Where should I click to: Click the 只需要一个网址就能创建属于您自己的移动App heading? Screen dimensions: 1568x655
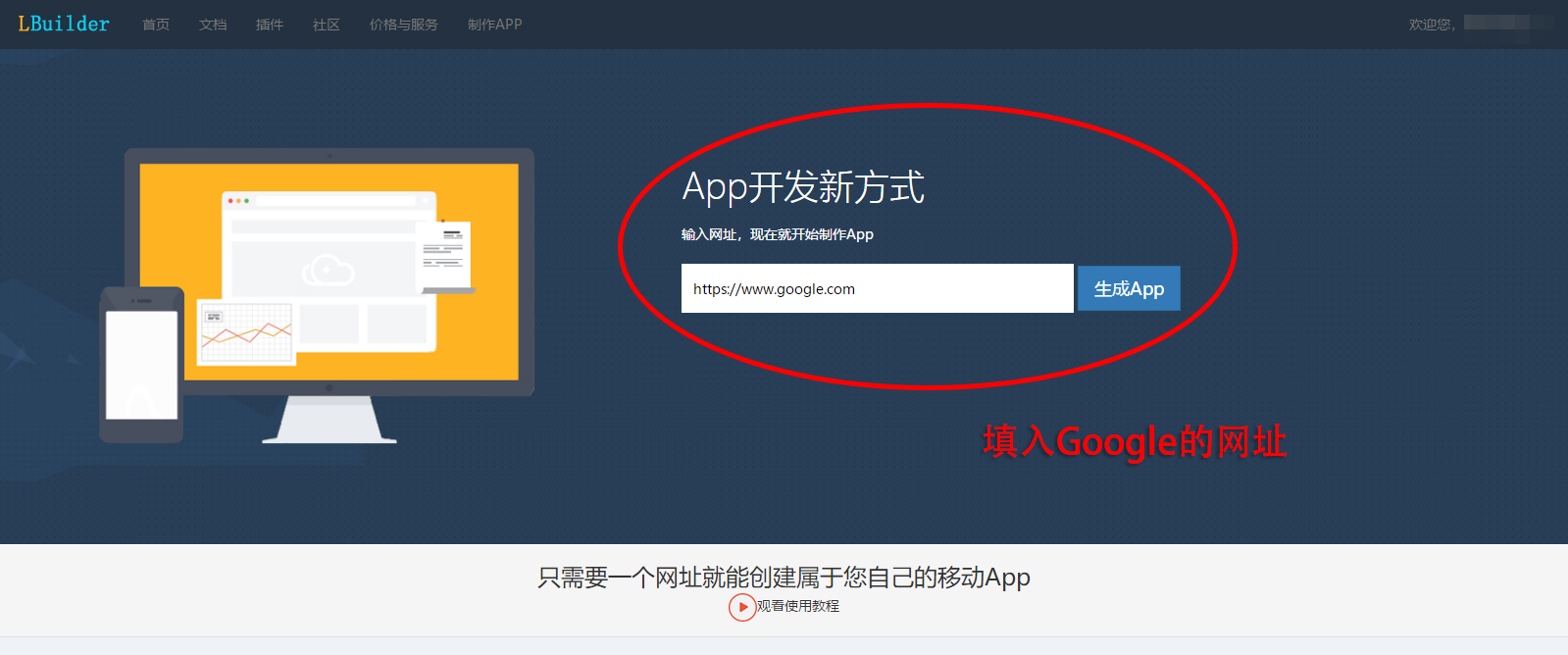click(x=784, y=577)
